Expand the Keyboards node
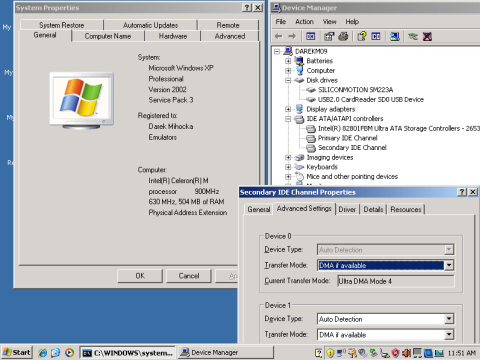 [x=288, y=167]
